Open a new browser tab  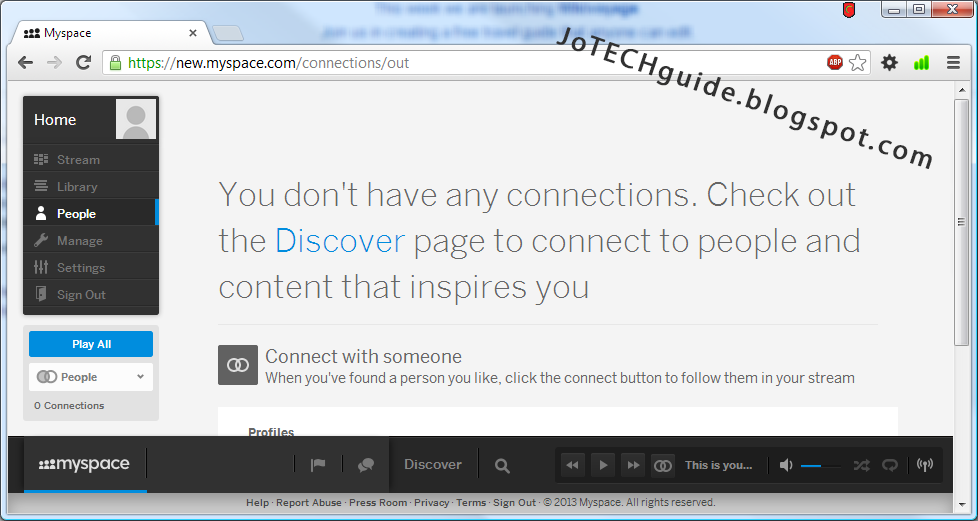pyautogui.click(x=228, y=34)
